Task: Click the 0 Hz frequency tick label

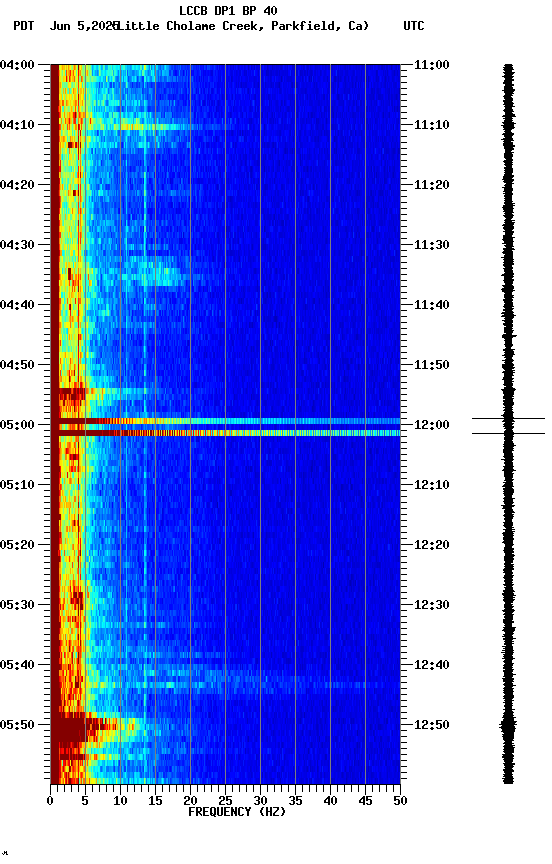Action: click(x=51, y=801)
